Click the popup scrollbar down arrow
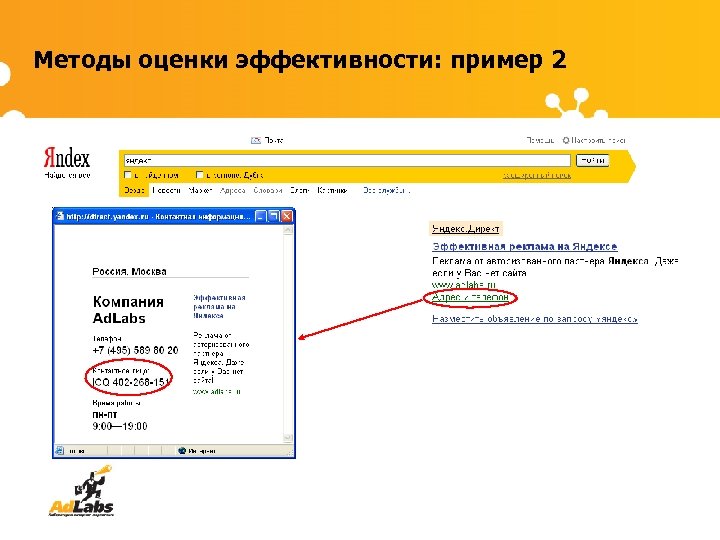Viewport: 720px width, 540px height. [x=288, y=438]
